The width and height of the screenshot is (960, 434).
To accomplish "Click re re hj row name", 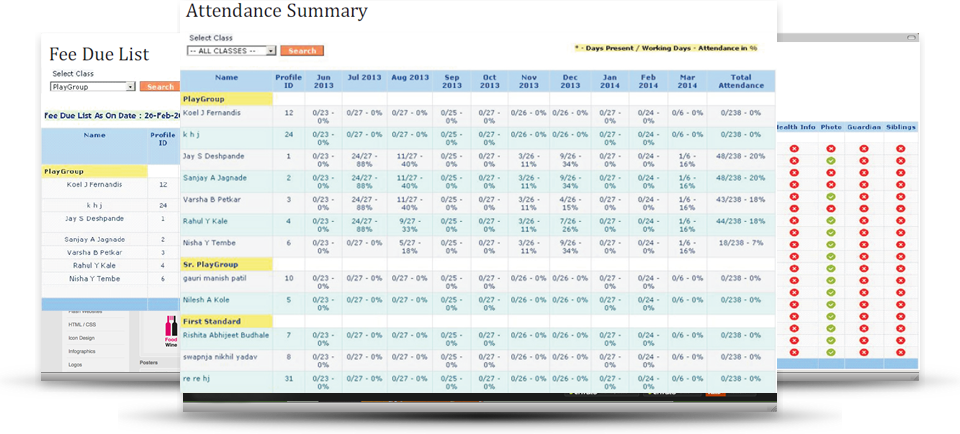I will [x=196, y=379].
